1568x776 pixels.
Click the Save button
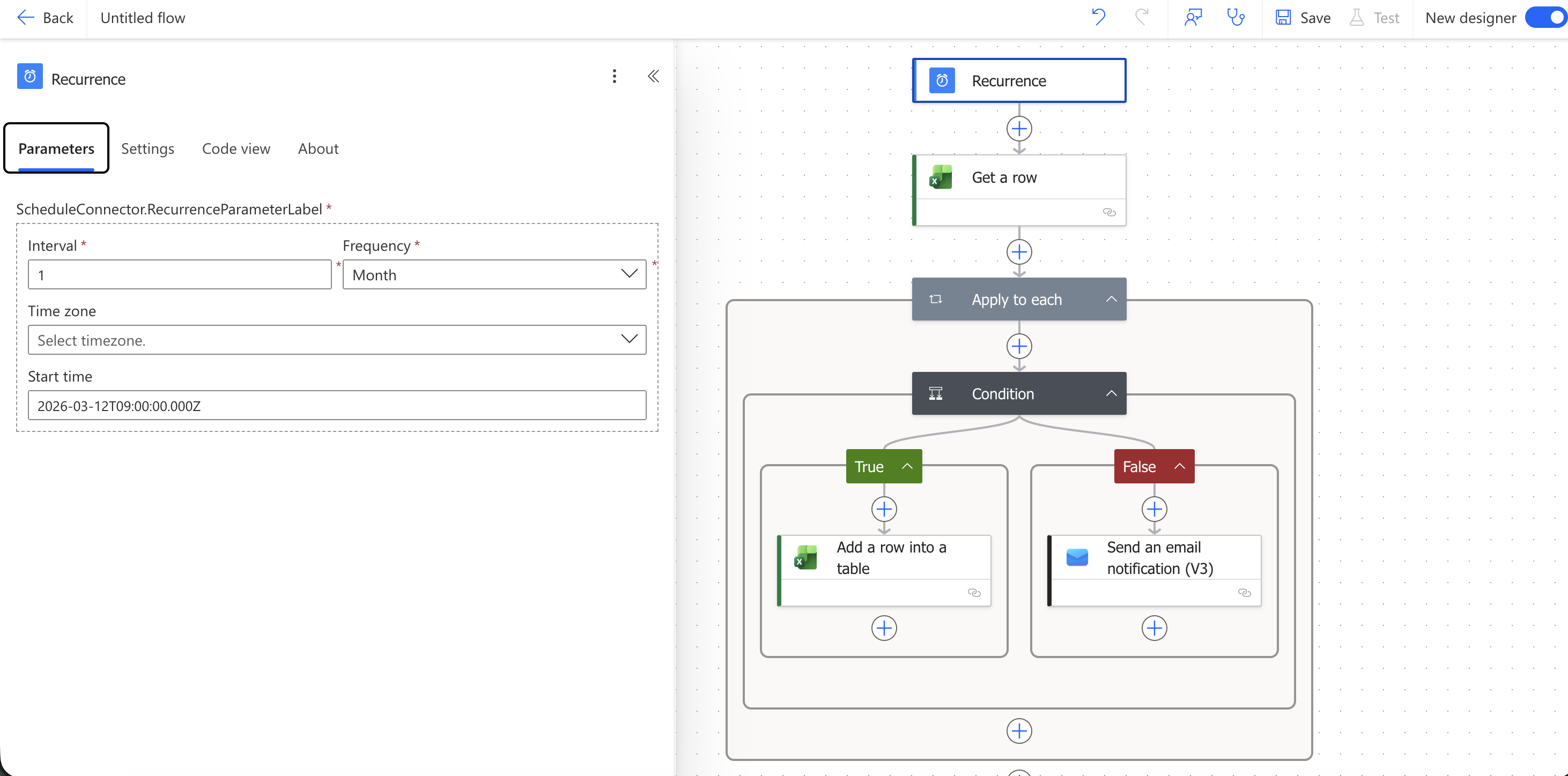[1303, 18]
